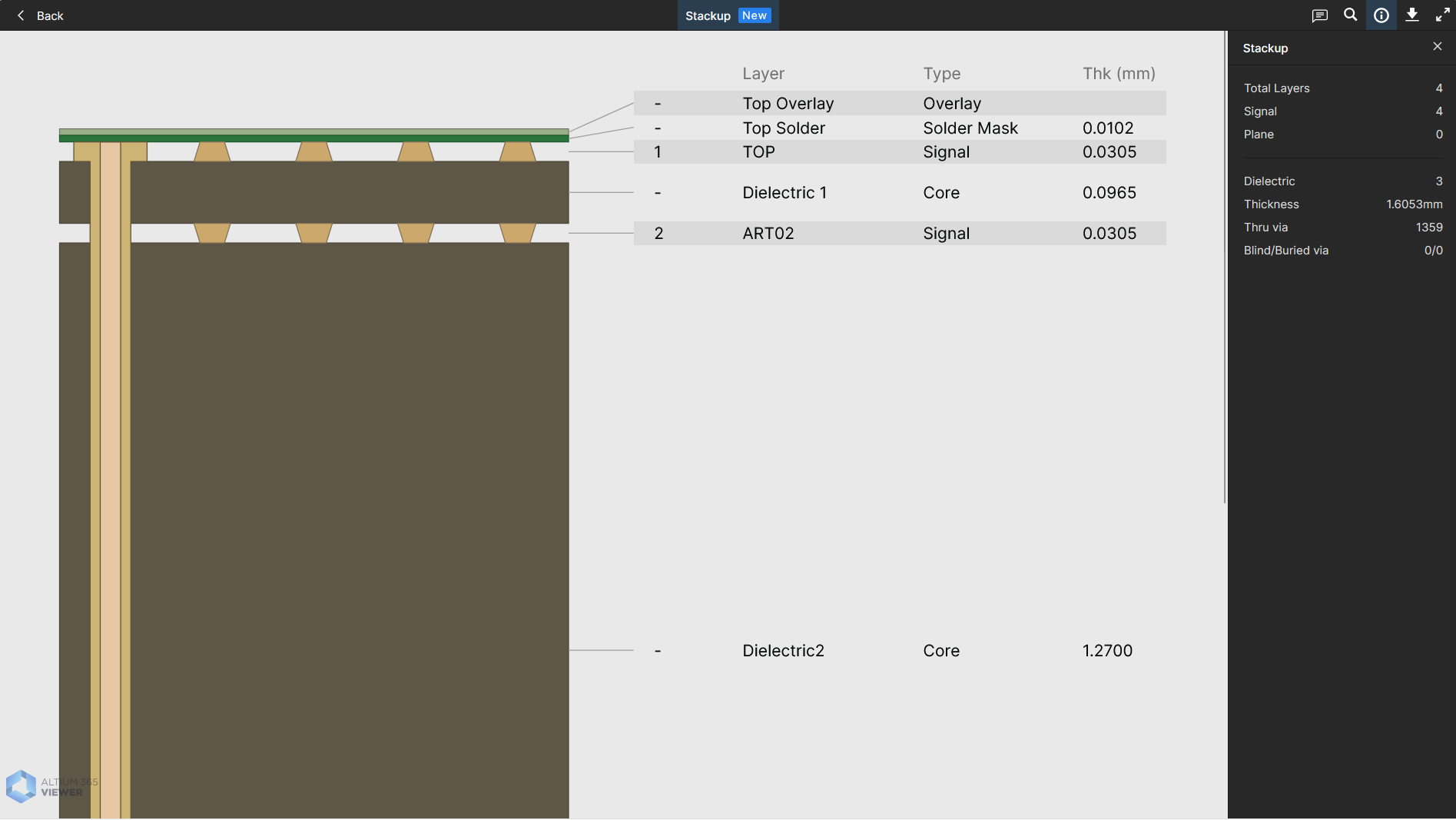Screen dimensions: 1456x820
Task: Click the New badge beside Stackup
Action: coord(754,15)
